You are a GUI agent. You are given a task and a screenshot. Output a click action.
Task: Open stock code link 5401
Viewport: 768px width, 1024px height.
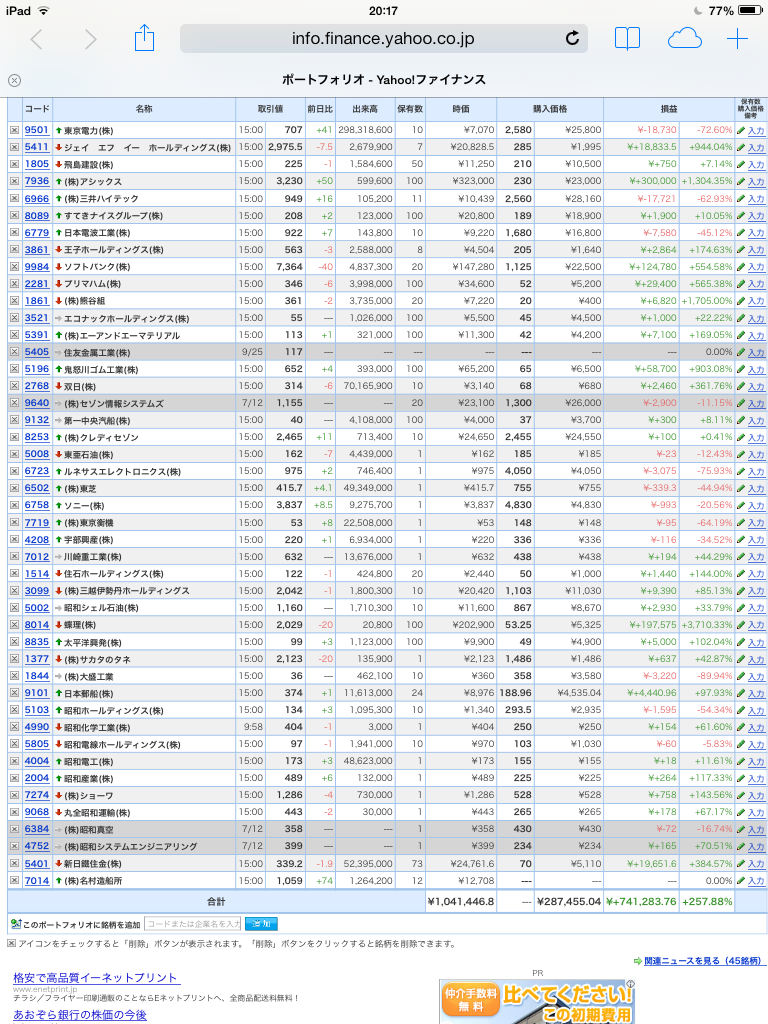(37, 863)
